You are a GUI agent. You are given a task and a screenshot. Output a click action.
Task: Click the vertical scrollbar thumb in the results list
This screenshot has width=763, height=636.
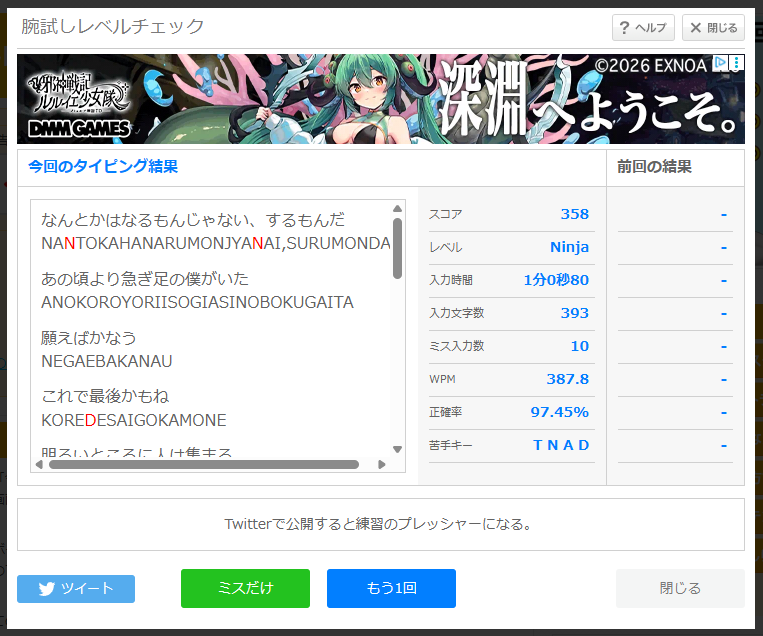tap(398, 248)
